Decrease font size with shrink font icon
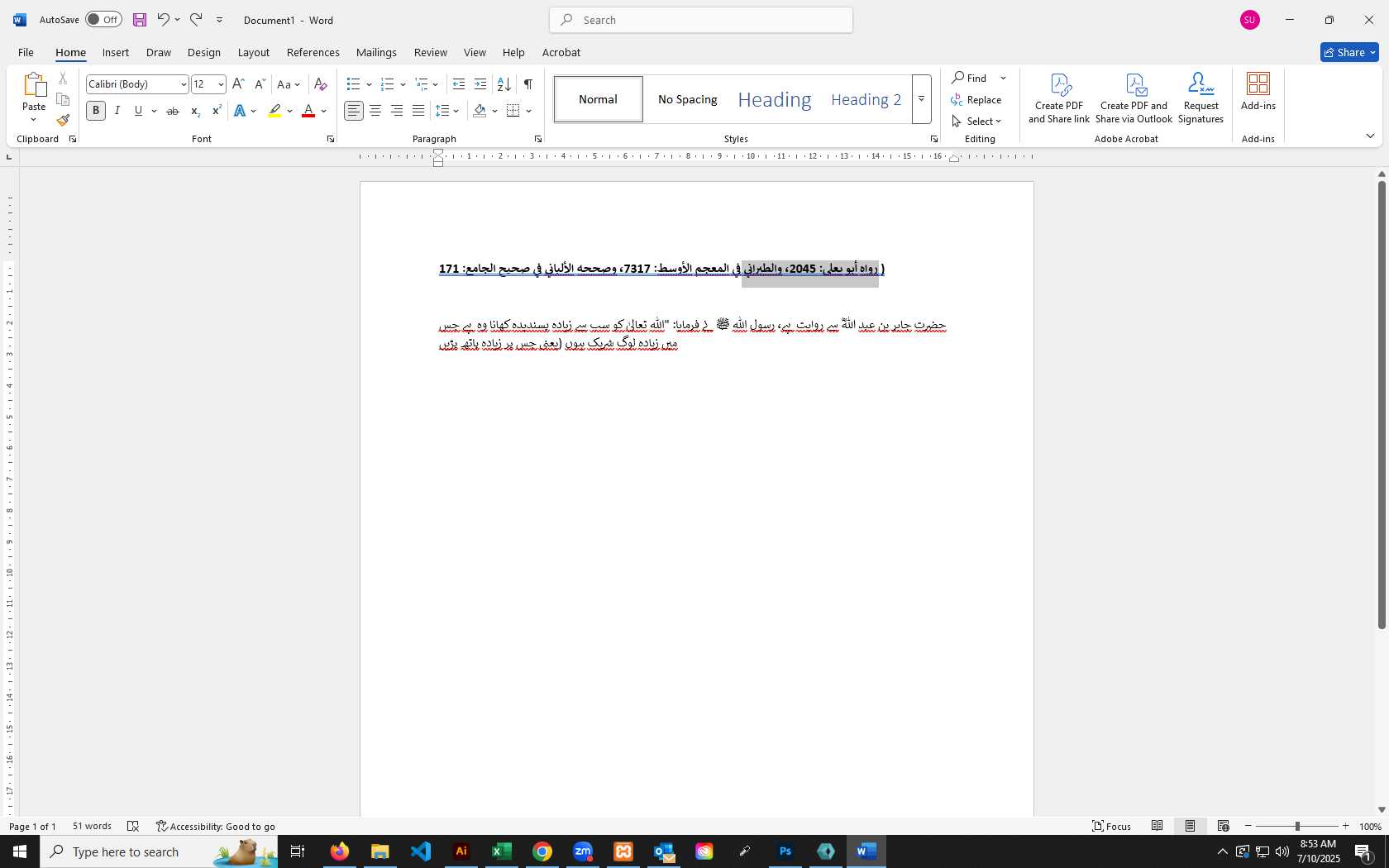 coord(260,84)
